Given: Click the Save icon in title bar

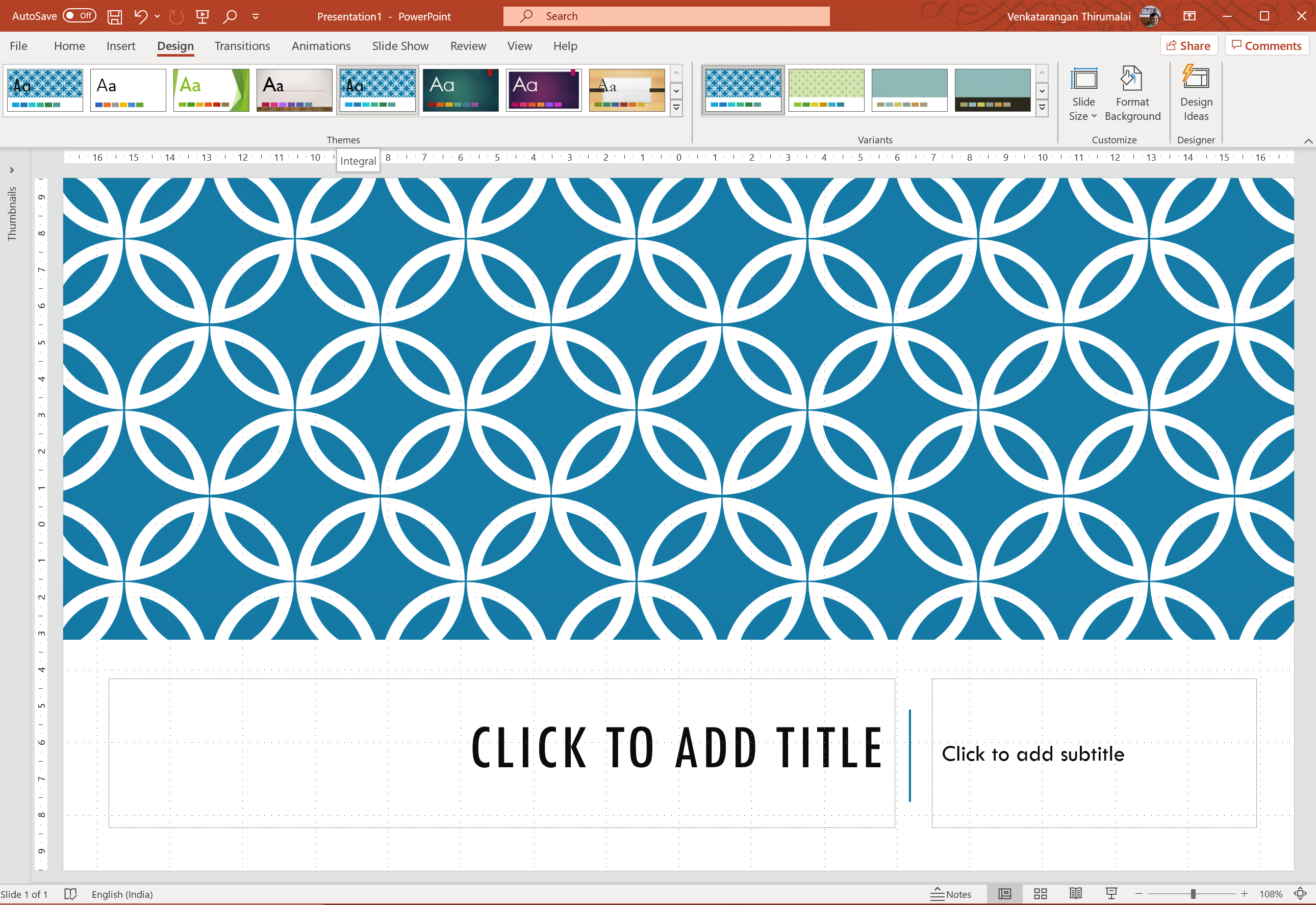Looking at the screenshot, I should coord(115,16).
